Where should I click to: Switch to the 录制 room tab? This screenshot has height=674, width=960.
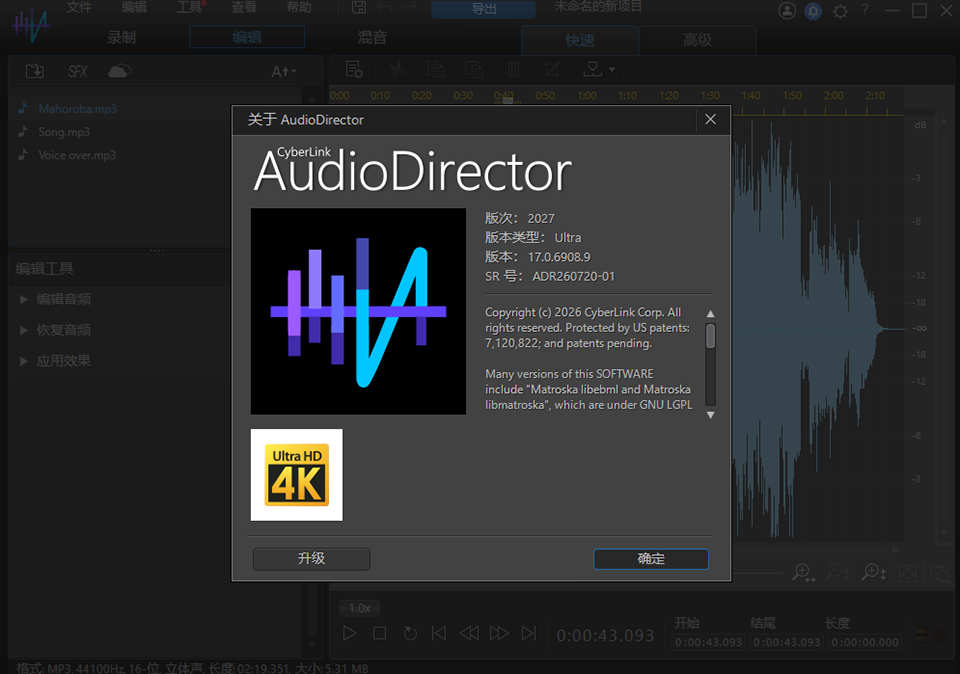click(x=121, y=37)
